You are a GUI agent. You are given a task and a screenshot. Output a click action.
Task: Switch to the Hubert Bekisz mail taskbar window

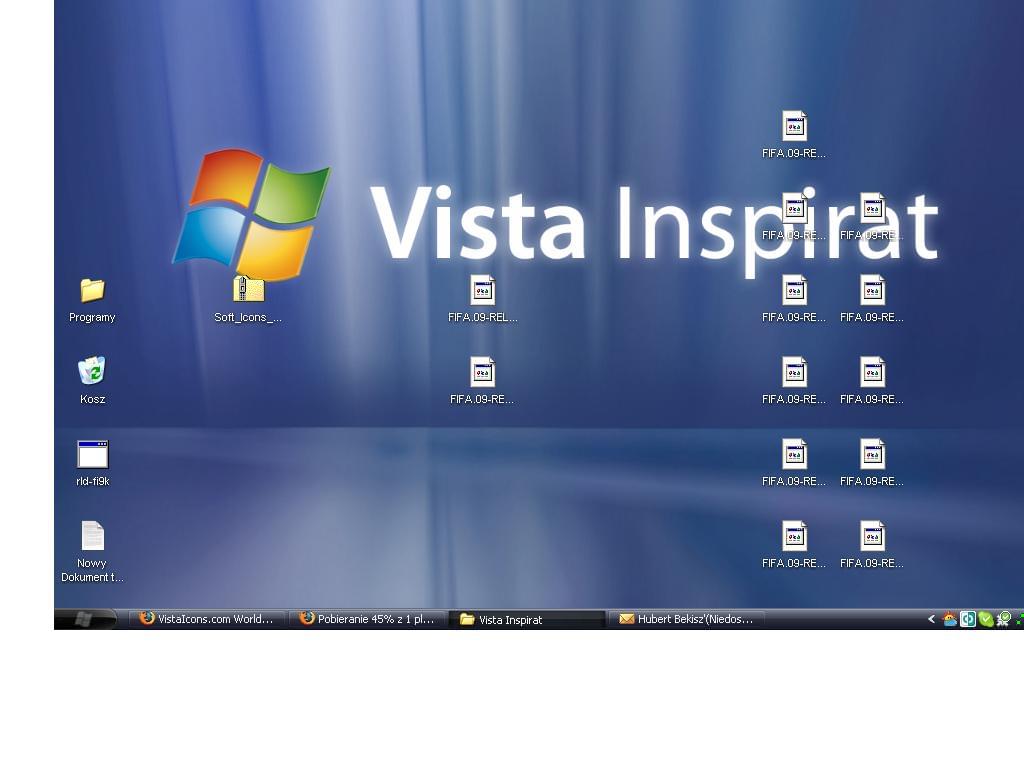pyautogui.click(x=687, y=619)
